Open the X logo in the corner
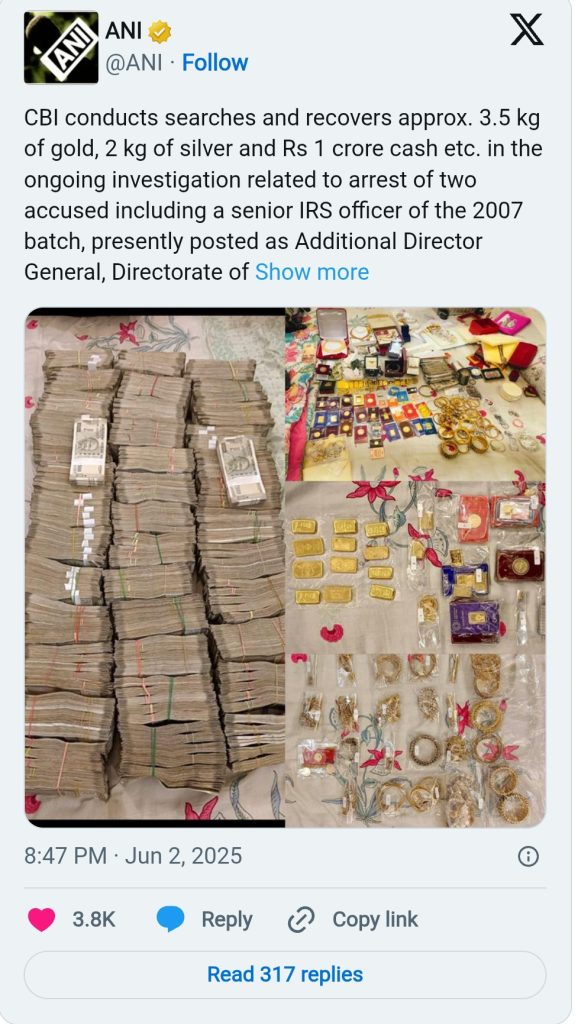Viewport: 578px width, 1024px height. coord(527,30)
